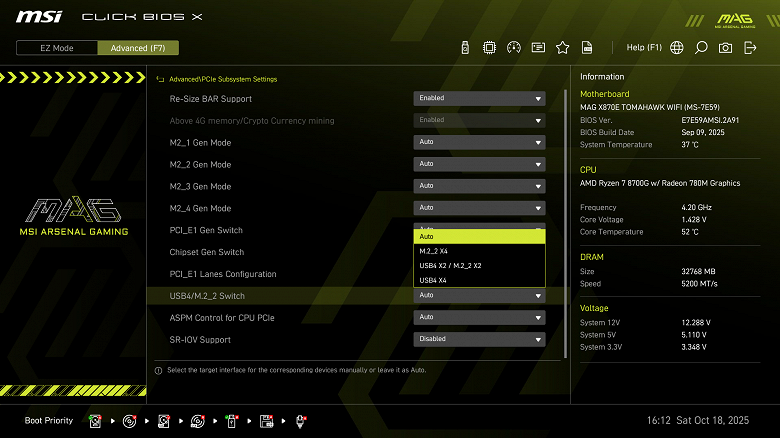Open Favorites via the star icon
The height and width of the screenshot is (438, 780).
[563, 48]
